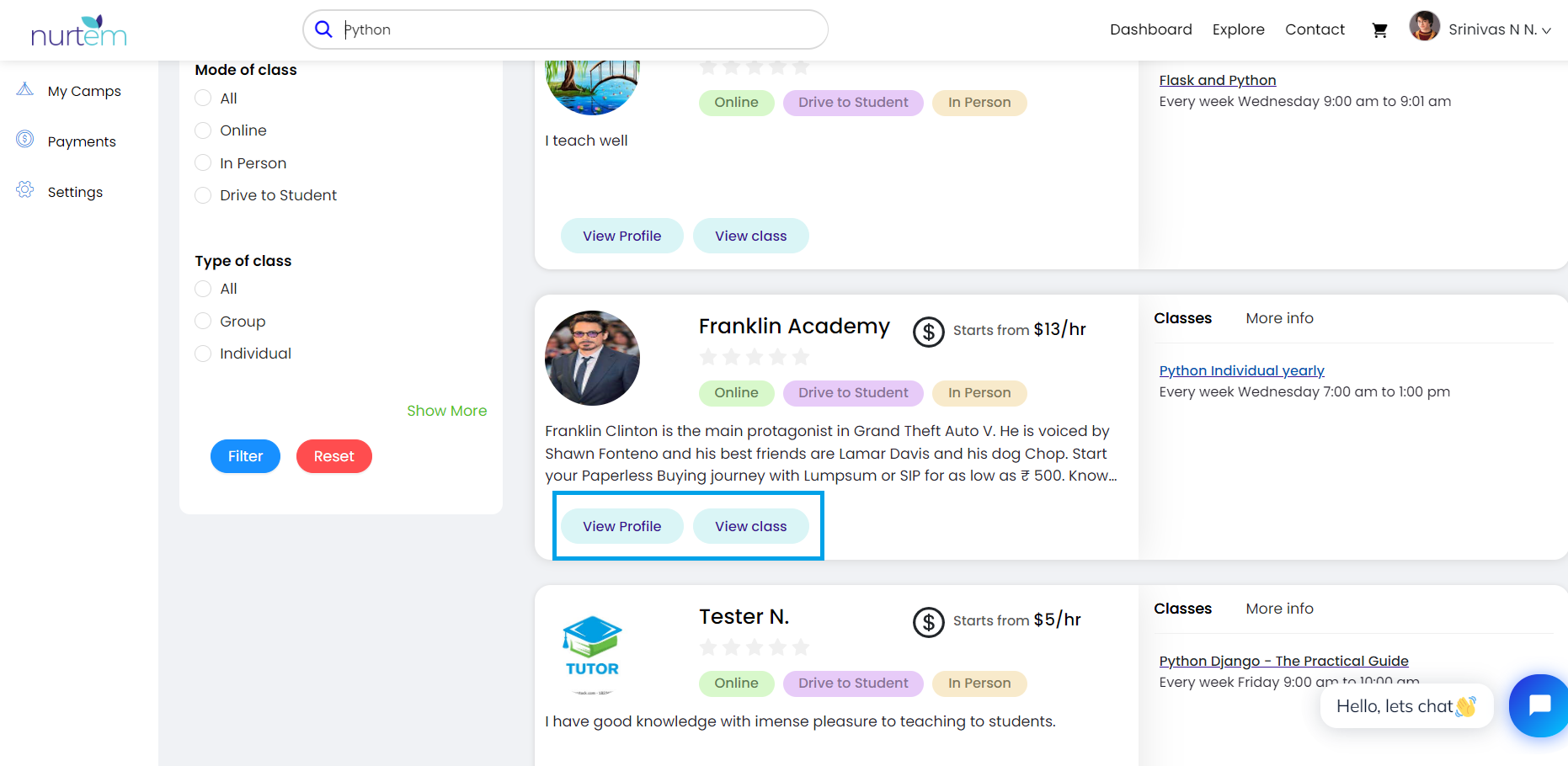This screenshot has height=766, width=1568.
Task: Open the chat bubble widget
Action: pos(1539,705)
